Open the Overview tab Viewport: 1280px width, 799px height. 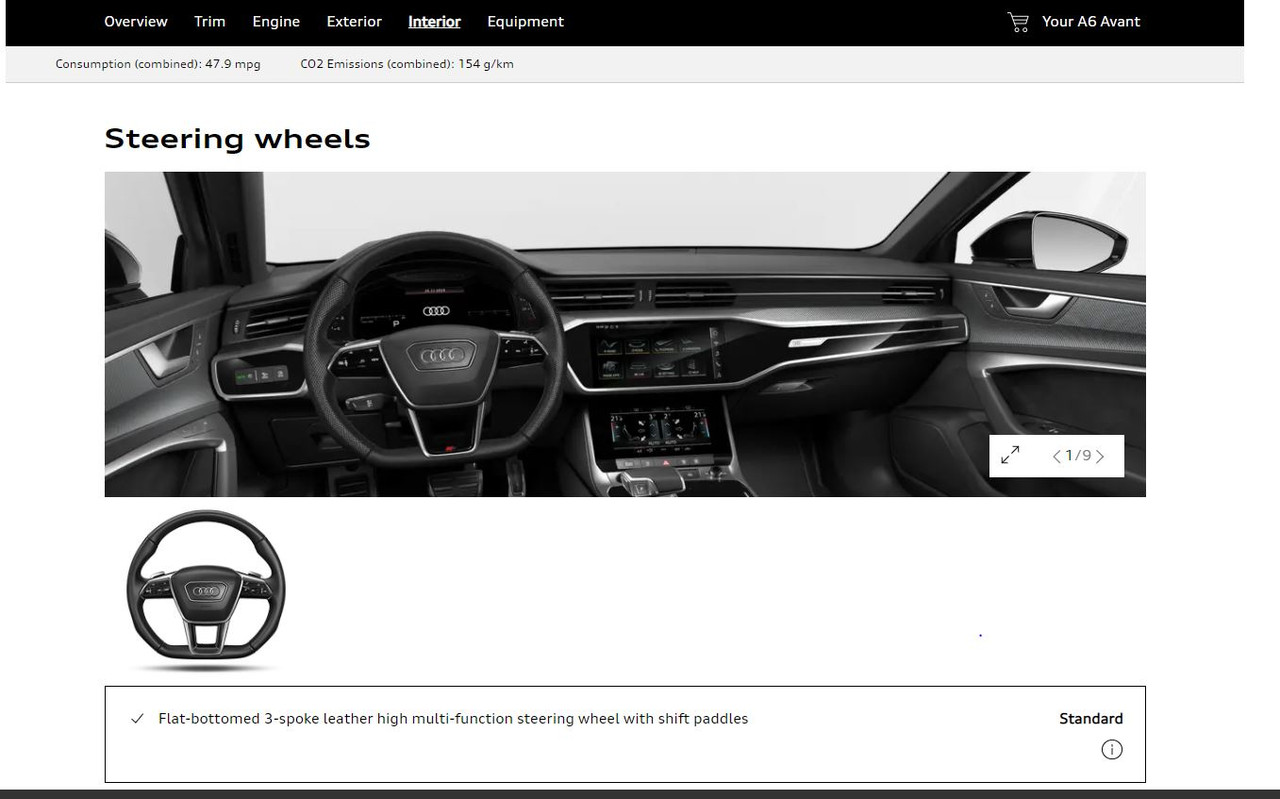click(136, 21)
